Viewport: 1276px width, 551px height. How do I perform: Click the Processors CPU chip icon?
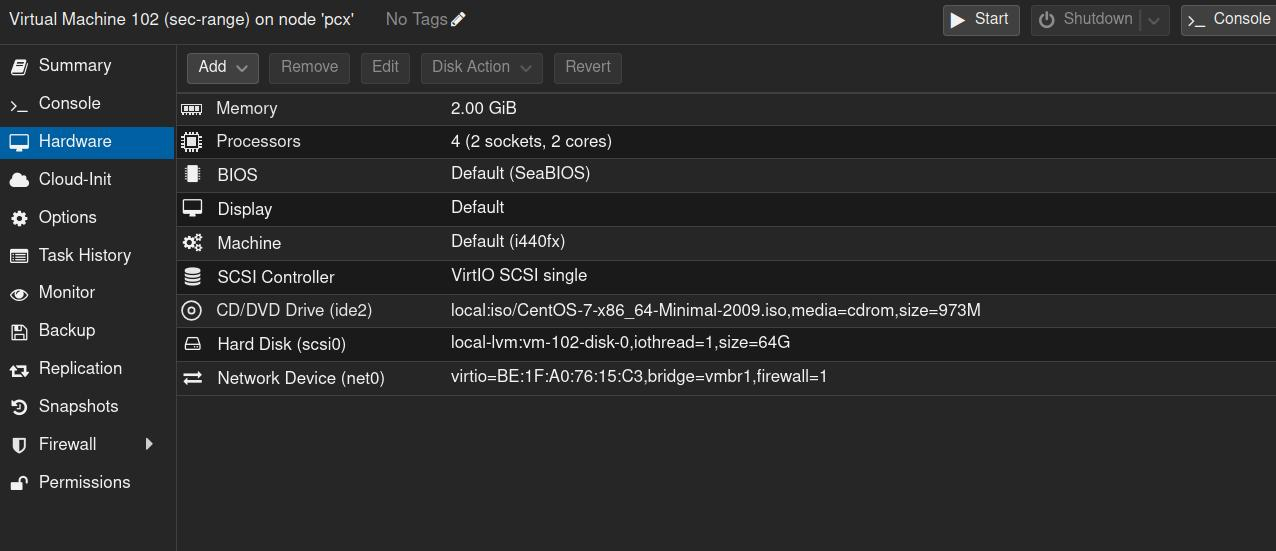point(191,141)
